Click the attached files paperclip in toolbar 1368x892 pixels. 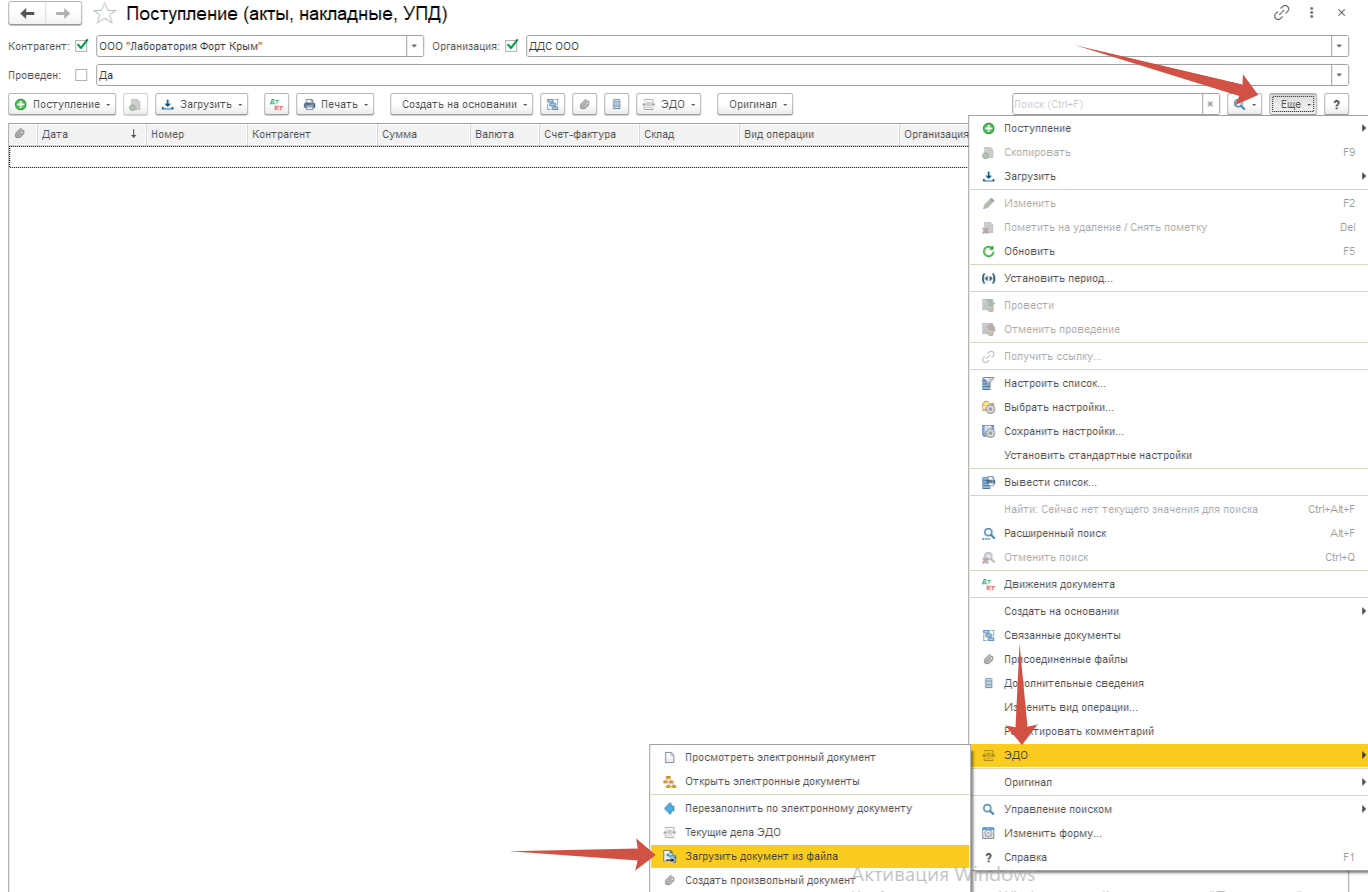(x=585, y=104)
